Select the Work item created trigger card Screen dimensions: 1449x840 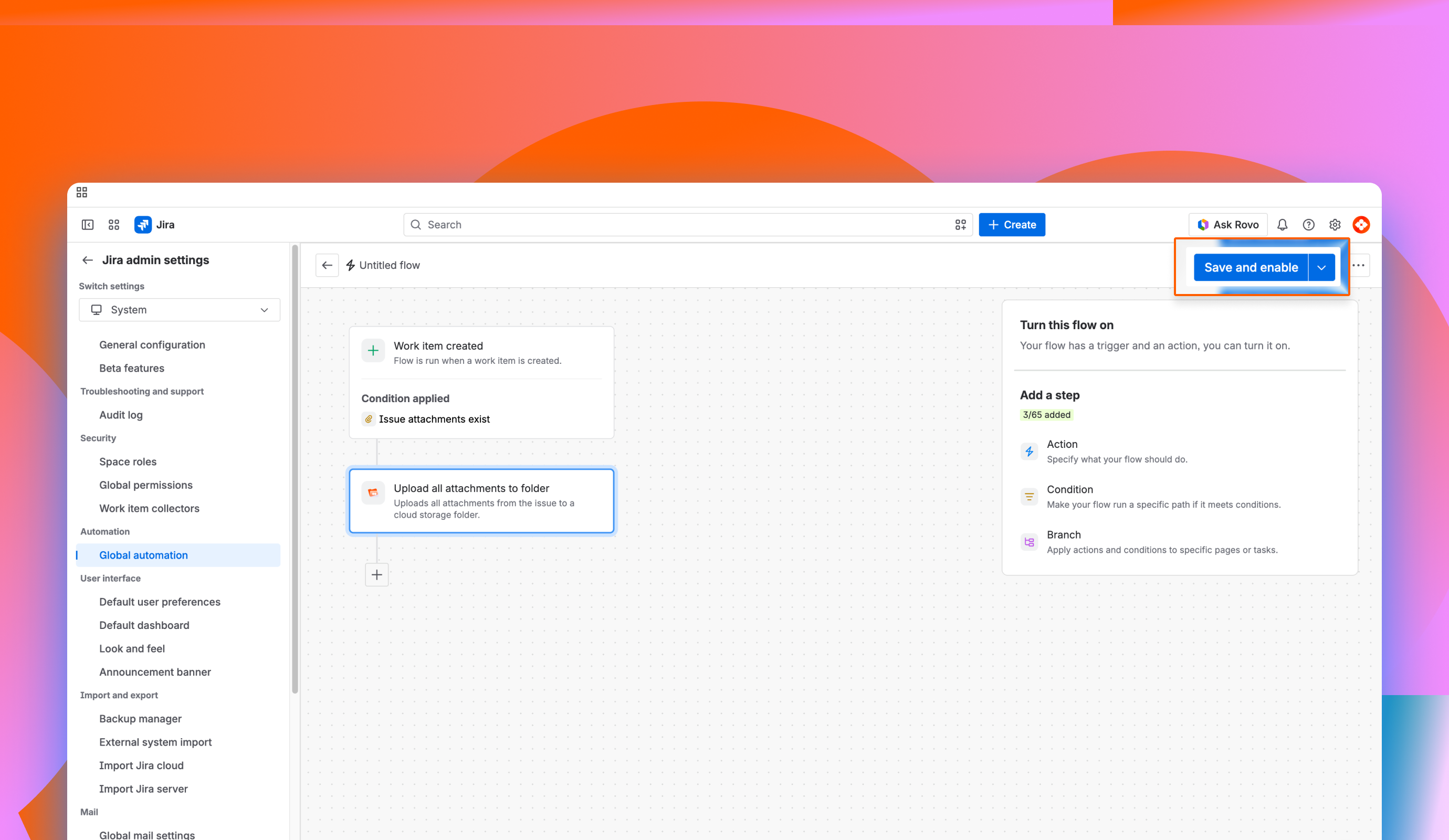pyautogui.click(x=481, y=352)
